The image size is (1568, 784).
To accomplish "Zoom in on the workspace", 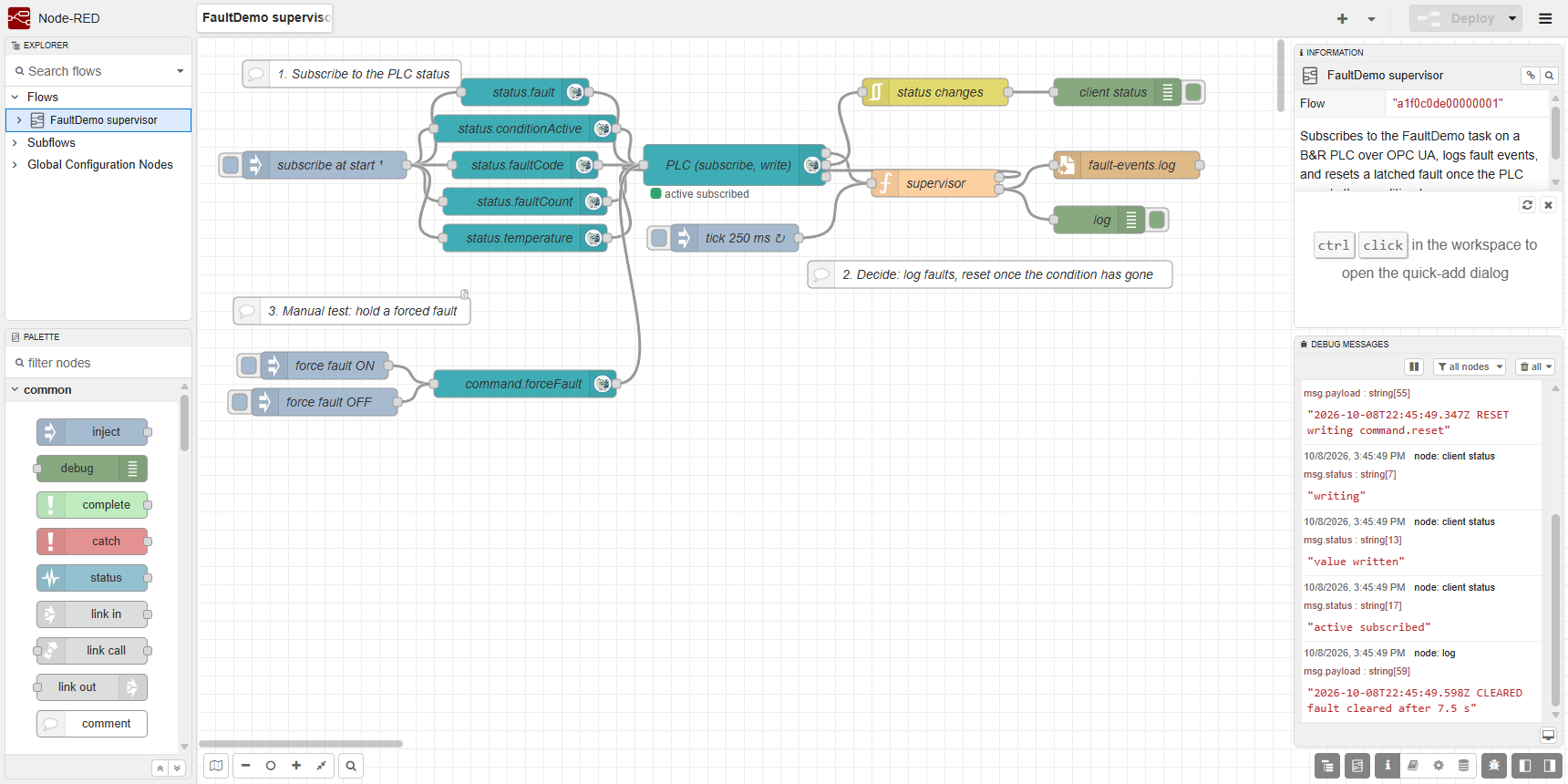I will pyautogui.click(x=296, y=766).
